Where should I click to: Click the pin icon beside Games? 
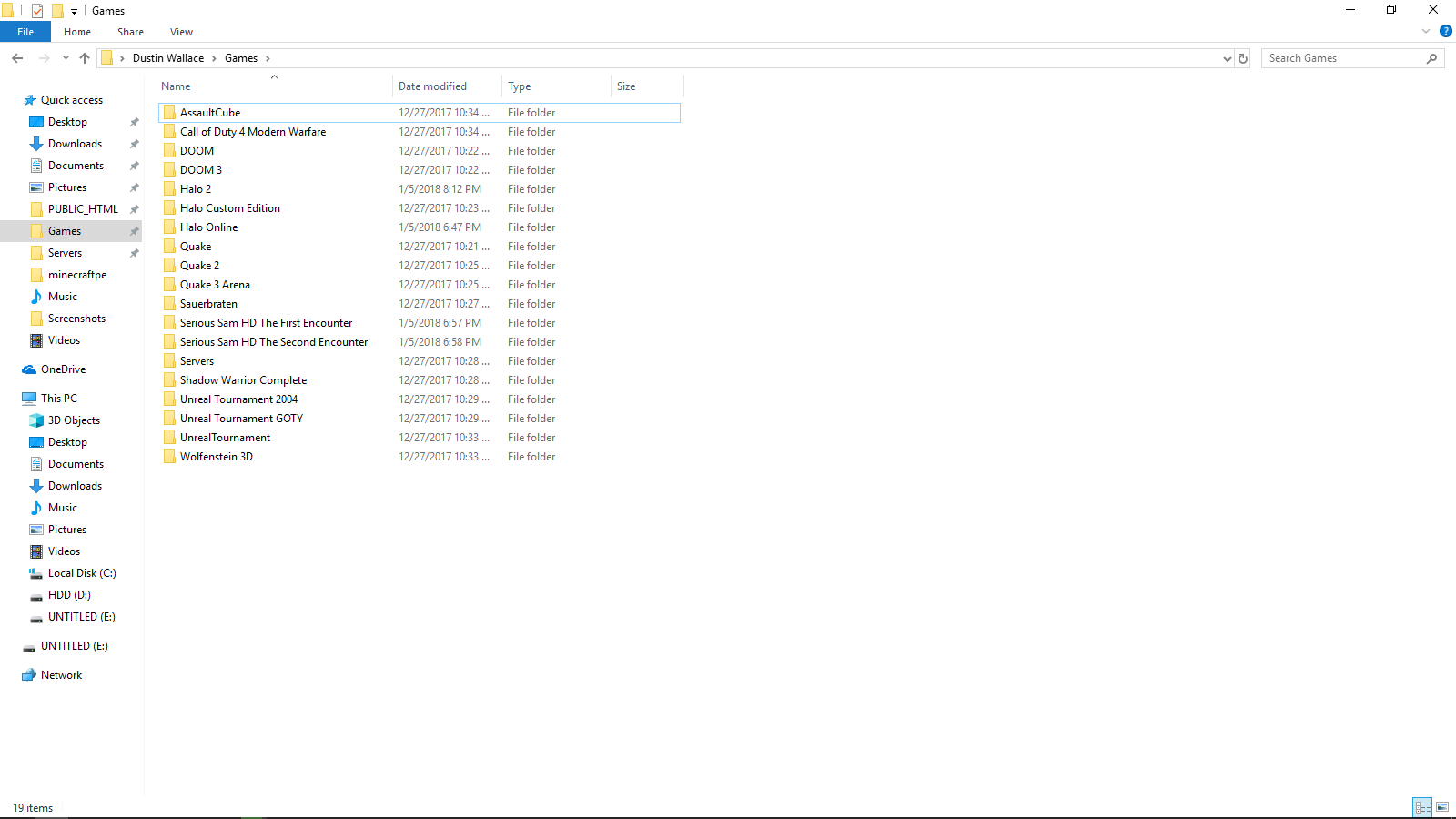[135, 231]
